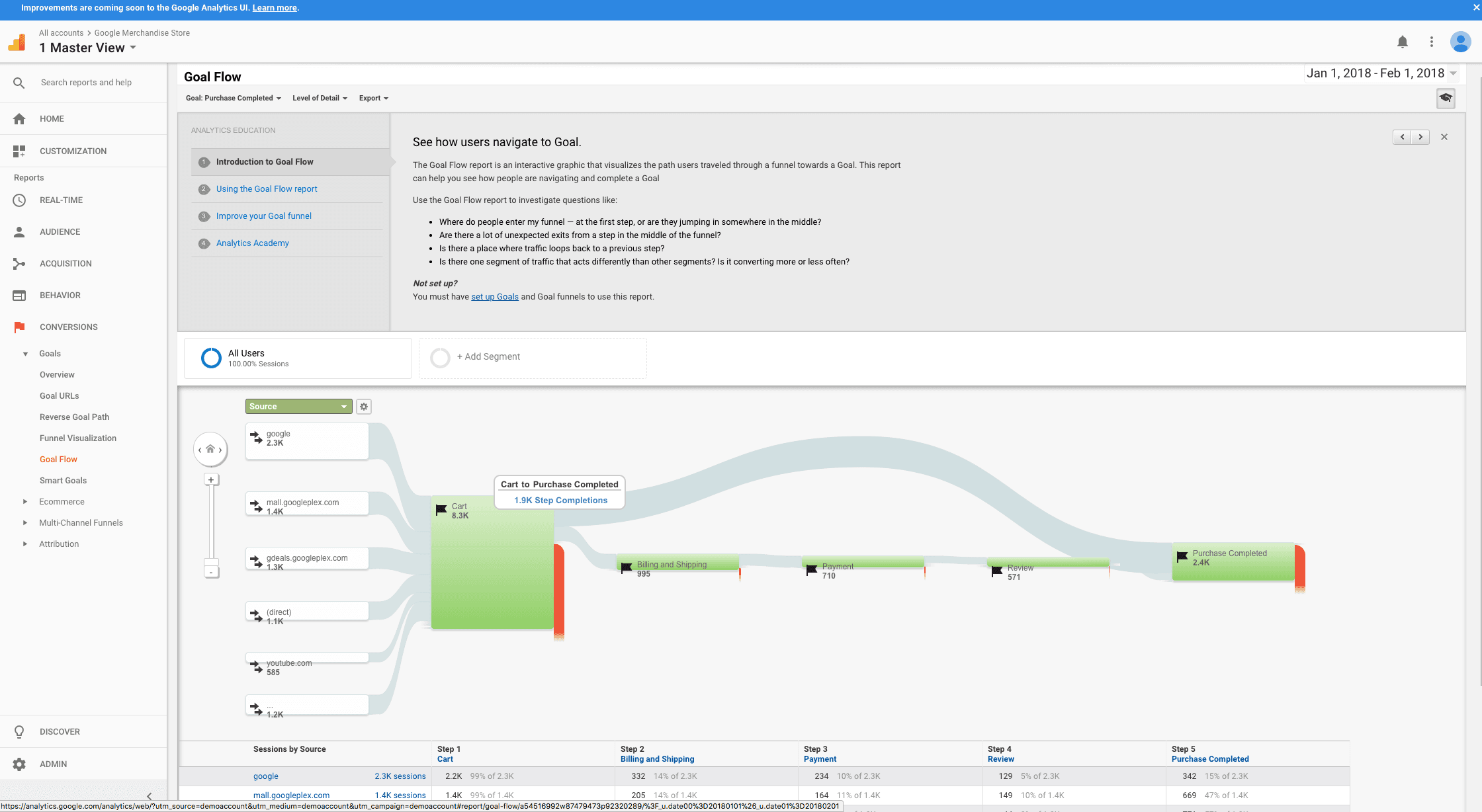
Task: Open the Acquisition sidebar icon
Action: [x=19, y=263]
